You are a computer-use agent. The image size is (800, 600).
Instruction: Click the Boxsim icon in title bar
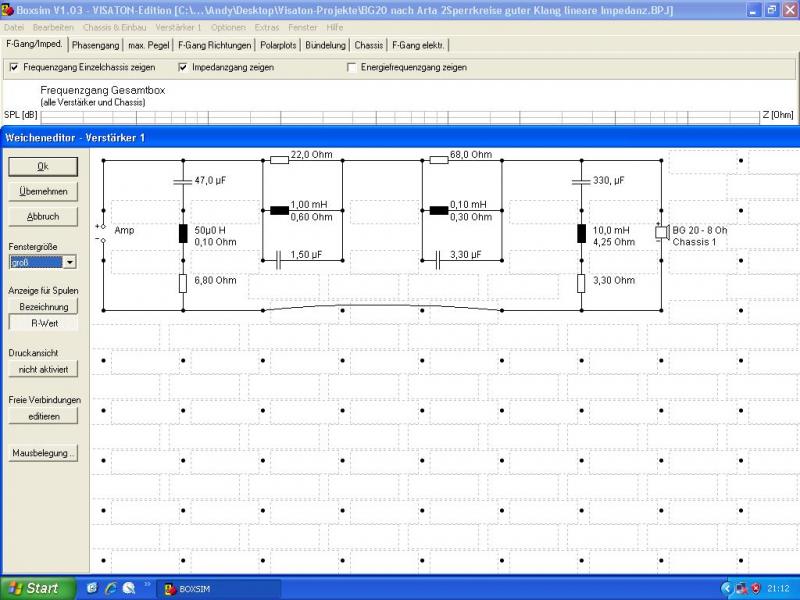point(7,10)
